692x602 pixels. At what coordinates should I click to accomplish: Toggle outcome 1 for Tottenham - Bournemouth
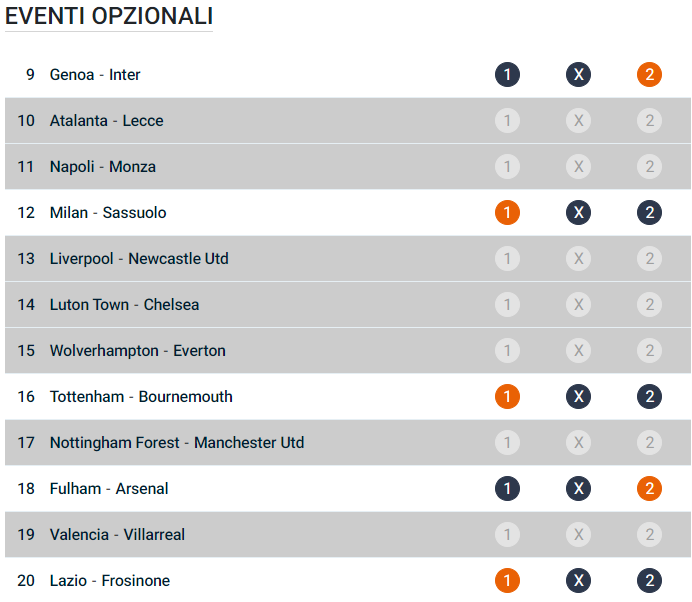[507, 397]
